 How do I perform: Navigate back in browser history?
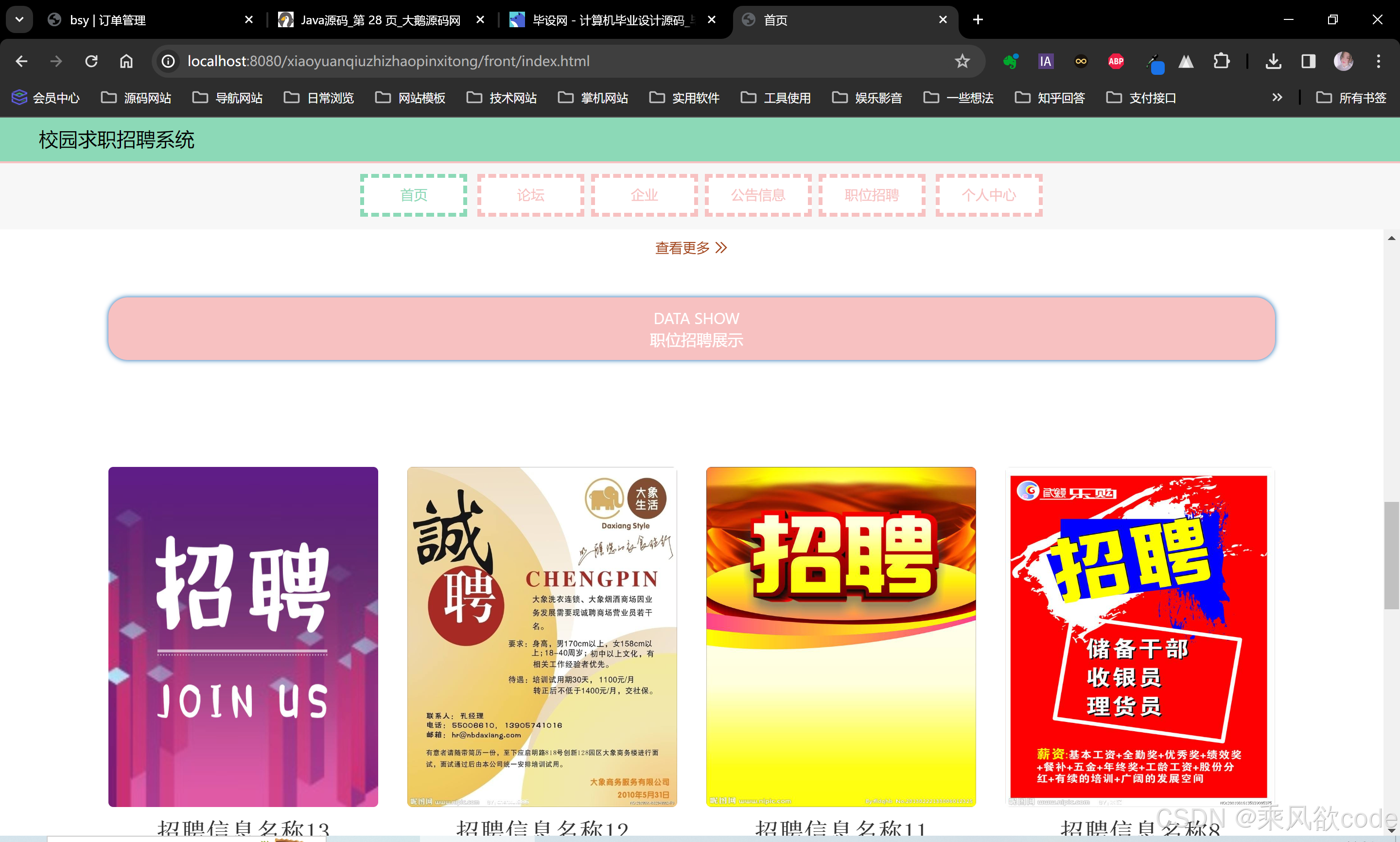click(x=21, y=61)
